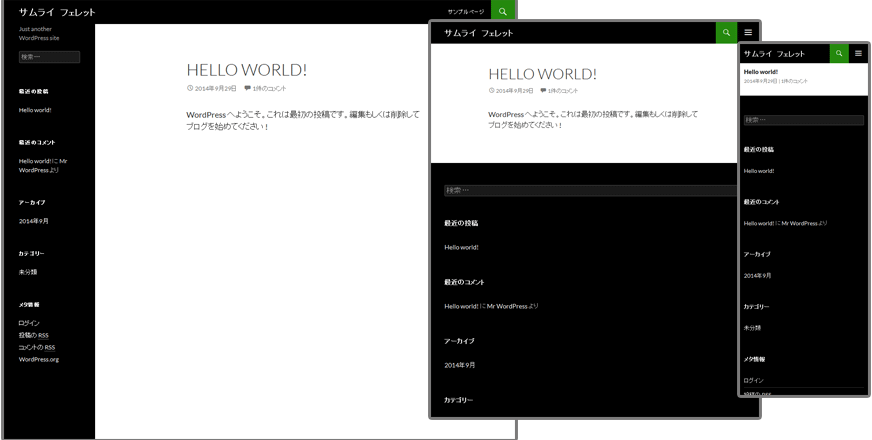Open 投稿の RSS feed link in desktop sidebar
The height and width of the screenshot is (440, 872).
(x=33, y=335)
